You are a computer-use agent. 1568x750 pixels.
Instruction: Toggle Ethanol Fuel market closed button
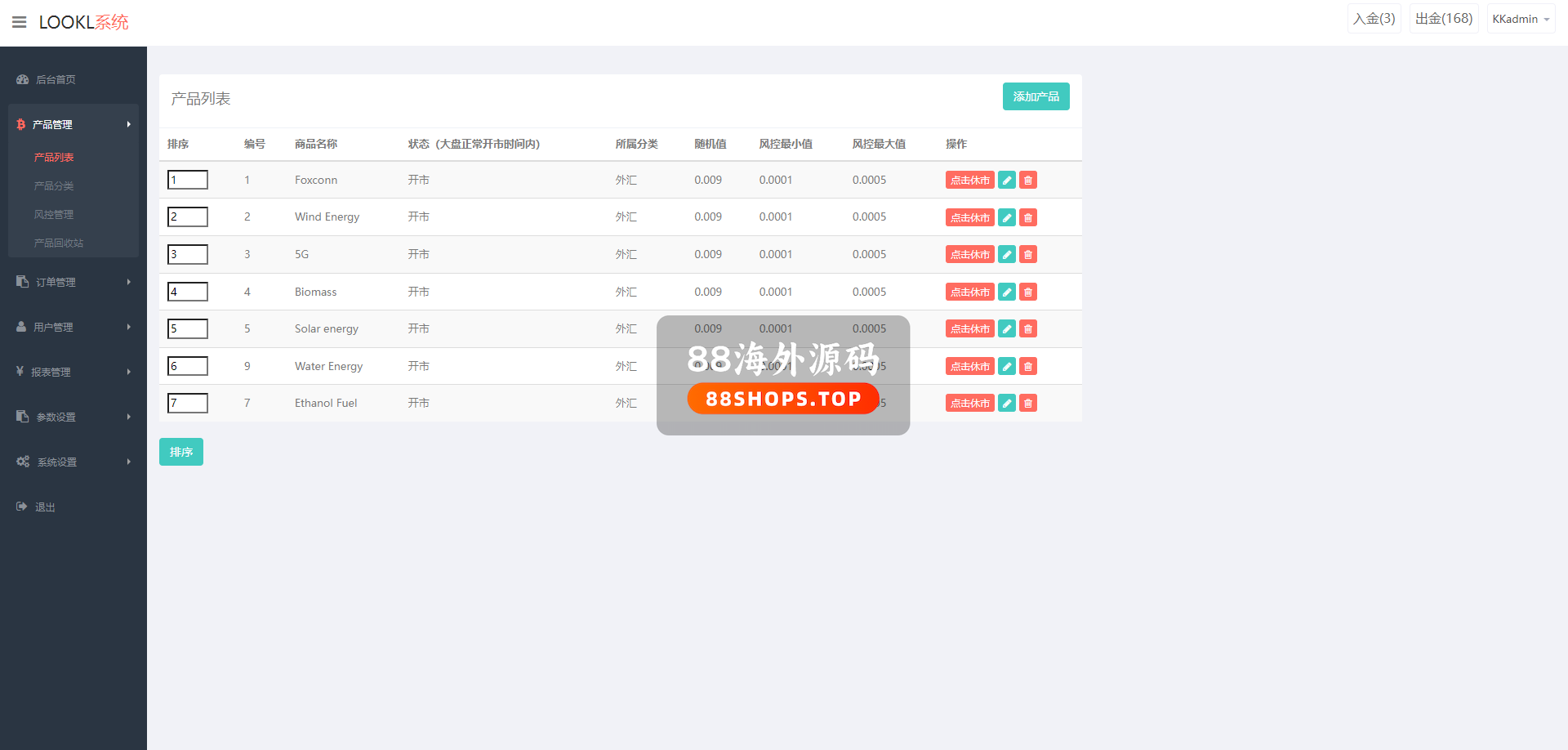pos(969,404)
